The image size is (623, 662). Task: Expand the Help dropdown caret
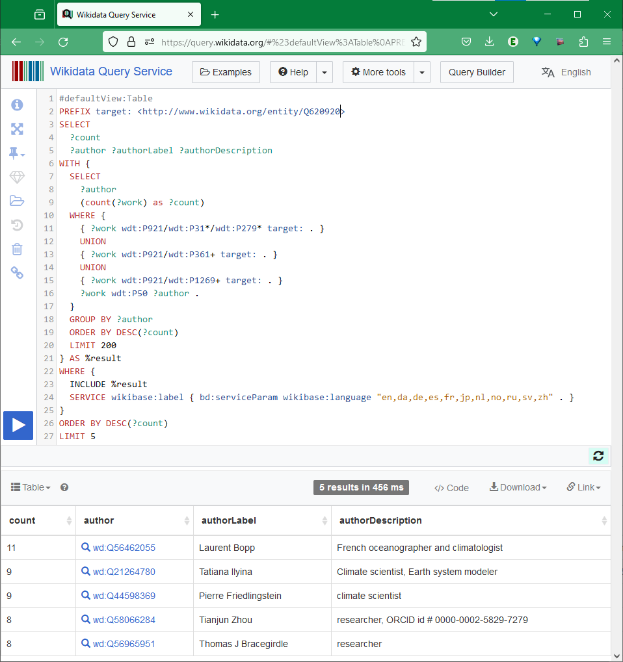[324, 72]
